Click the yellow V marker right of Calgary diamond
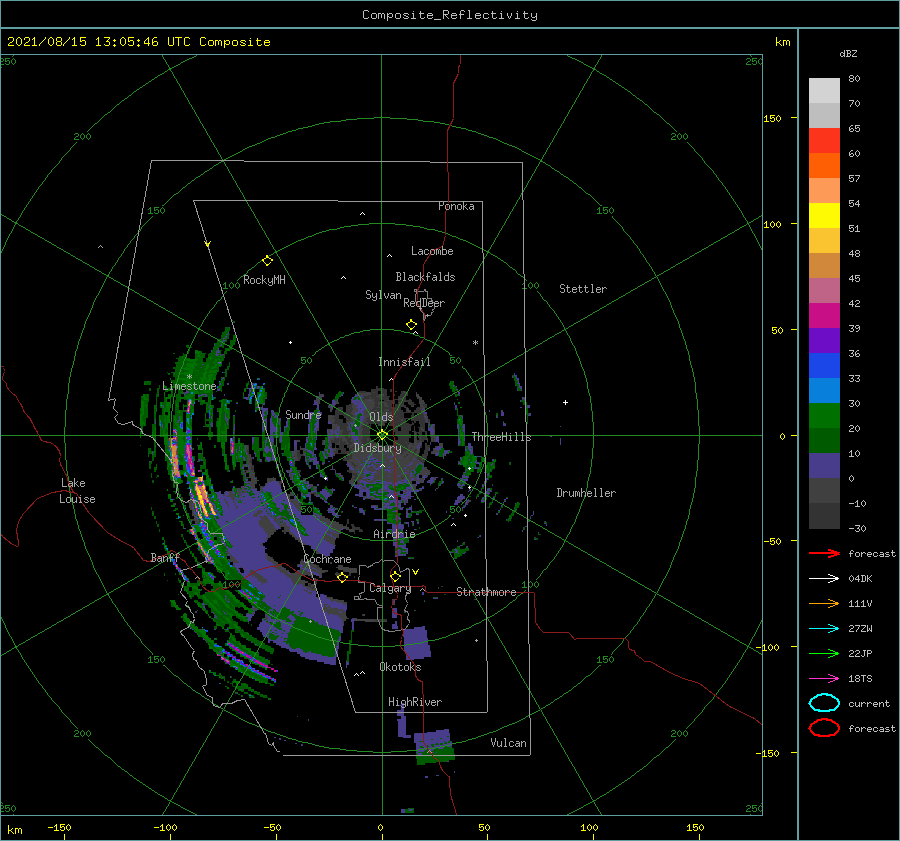Image resolution: width=900 pixels, height=841 pixels. [416, 572]
